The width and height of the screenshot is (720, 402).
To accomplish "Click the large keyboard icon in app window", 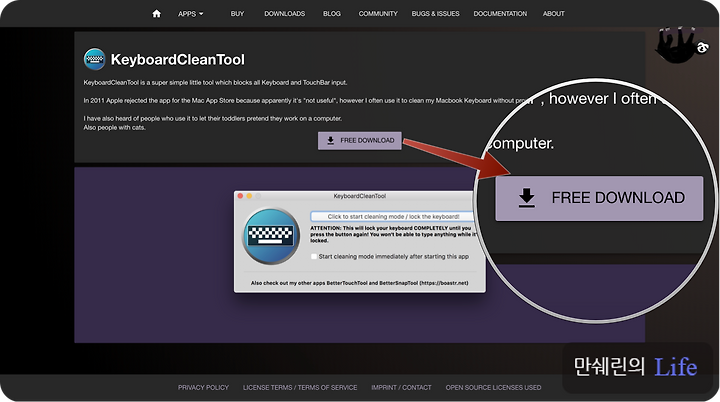I will click(271, 236).
